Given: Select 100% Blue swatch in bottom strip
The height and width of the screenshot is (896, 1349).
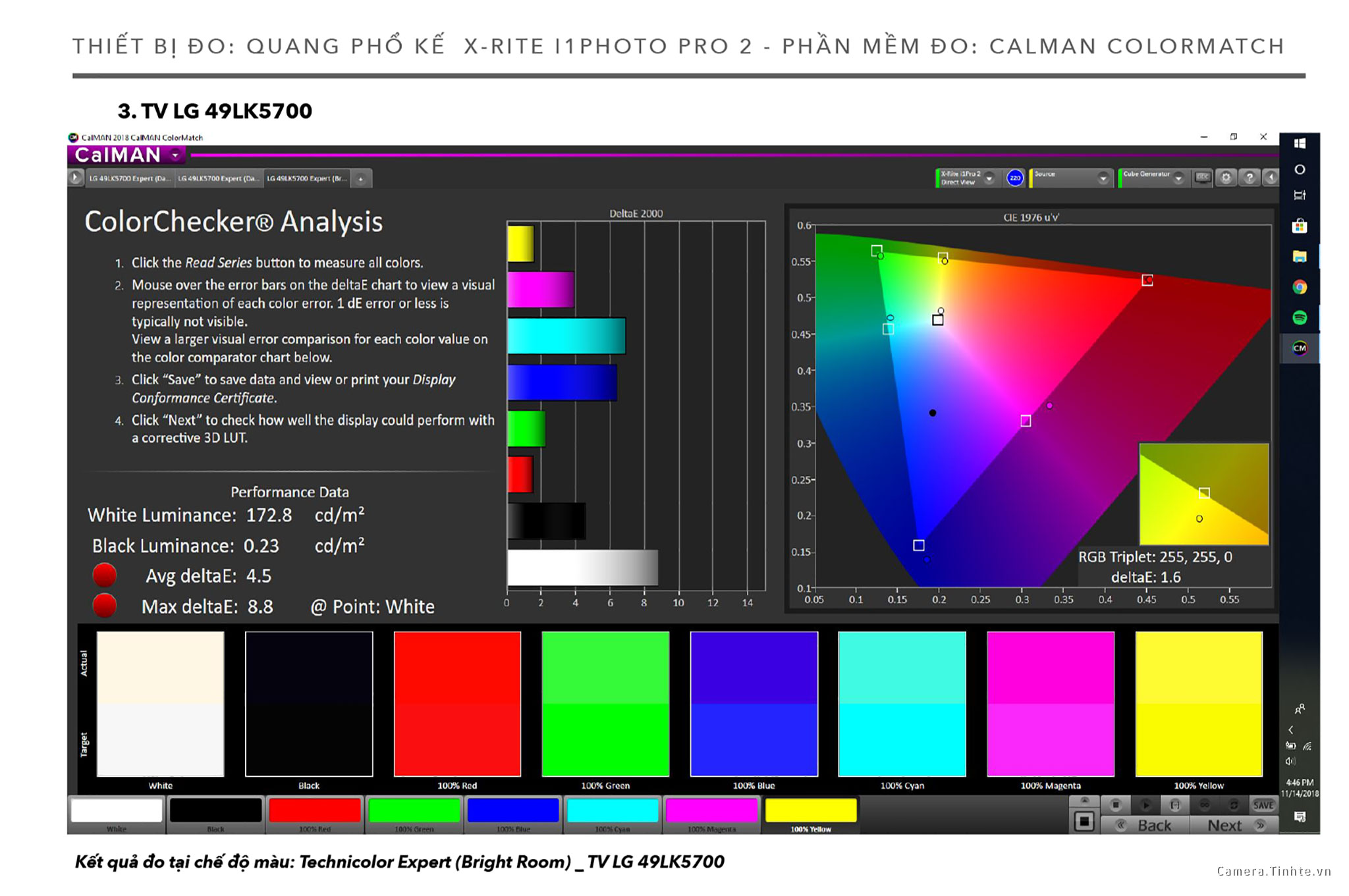Looking at the screenshot, I should pos(514,814).
